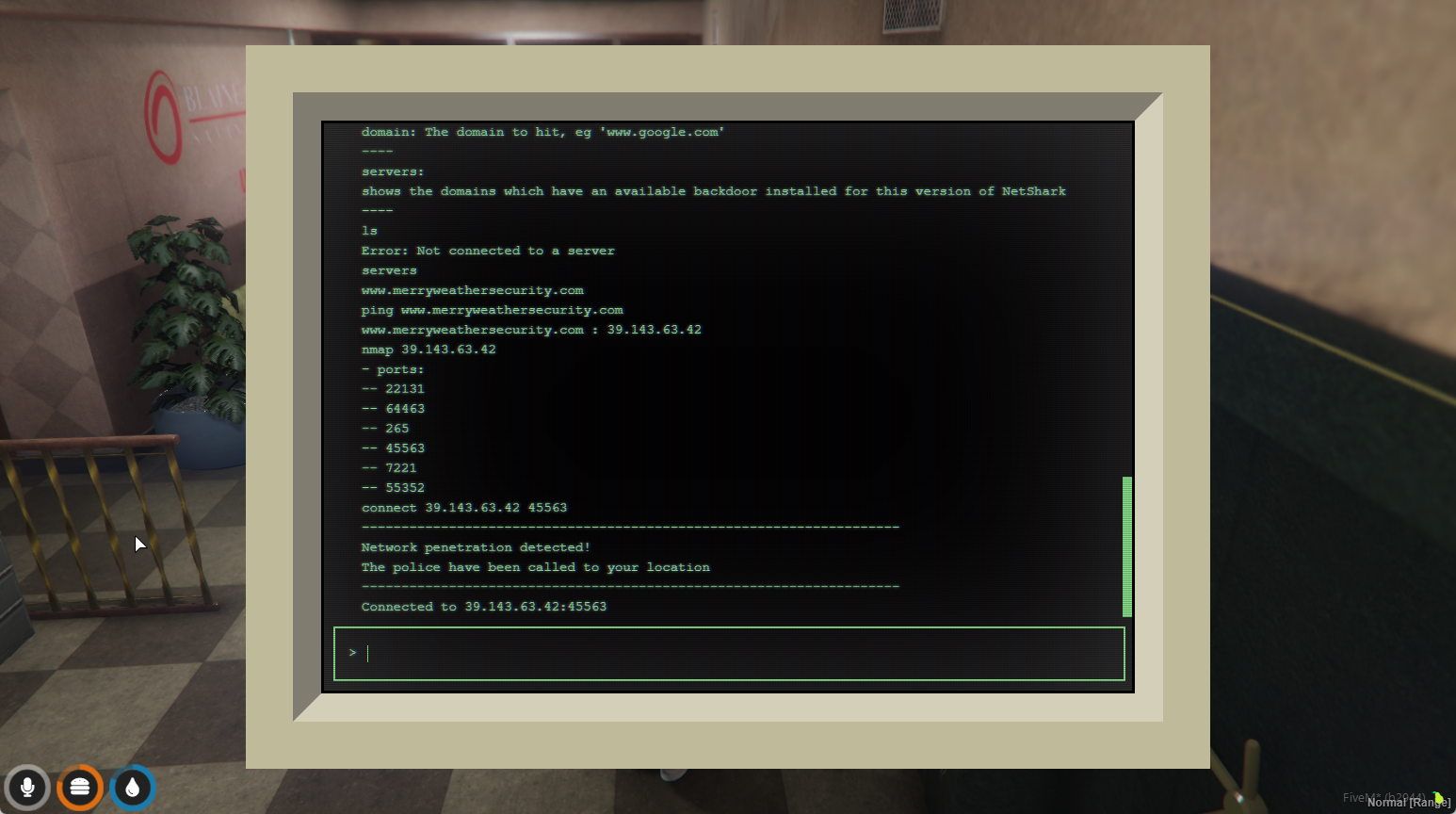Click the 'domain: The domain to hit' line
Screen dimensions: 1456x814
click(x=542, y=132)
